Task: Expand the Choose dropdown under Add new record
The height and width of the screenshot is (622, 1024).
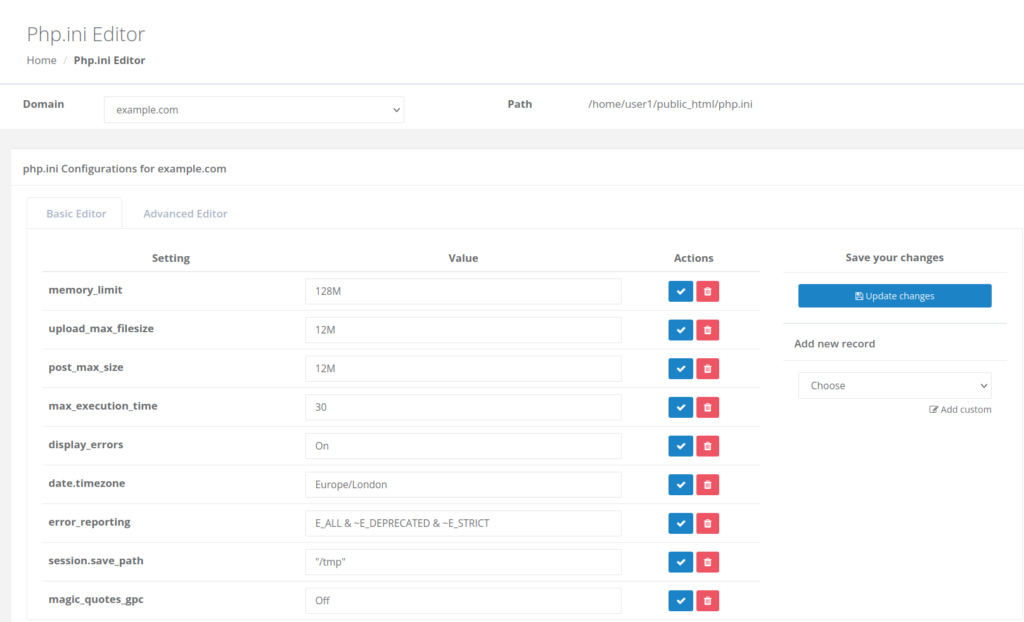Action: (894, 386)
